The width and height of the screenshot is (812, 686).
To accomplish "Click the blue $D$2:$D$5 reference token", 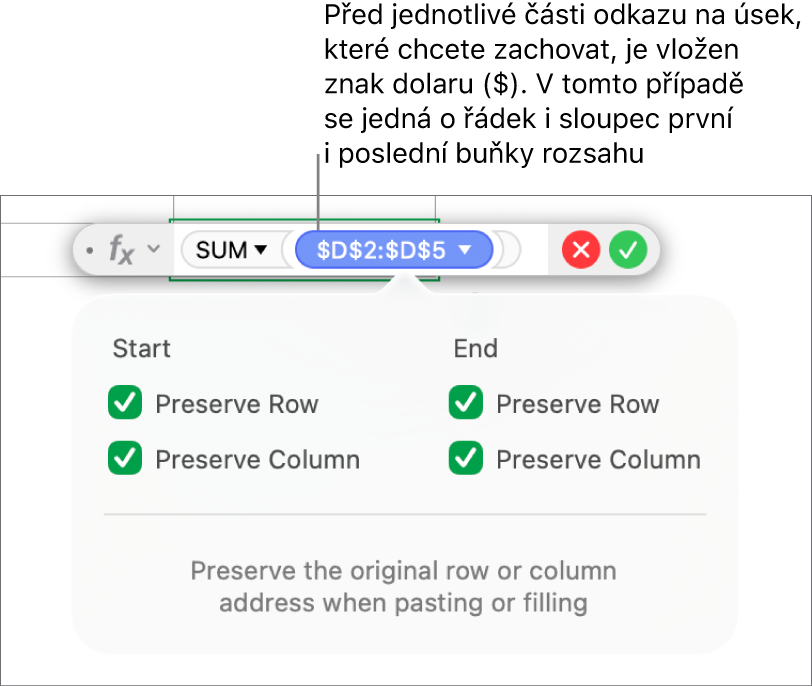I will pyautogui.click(x=382, y=250).
